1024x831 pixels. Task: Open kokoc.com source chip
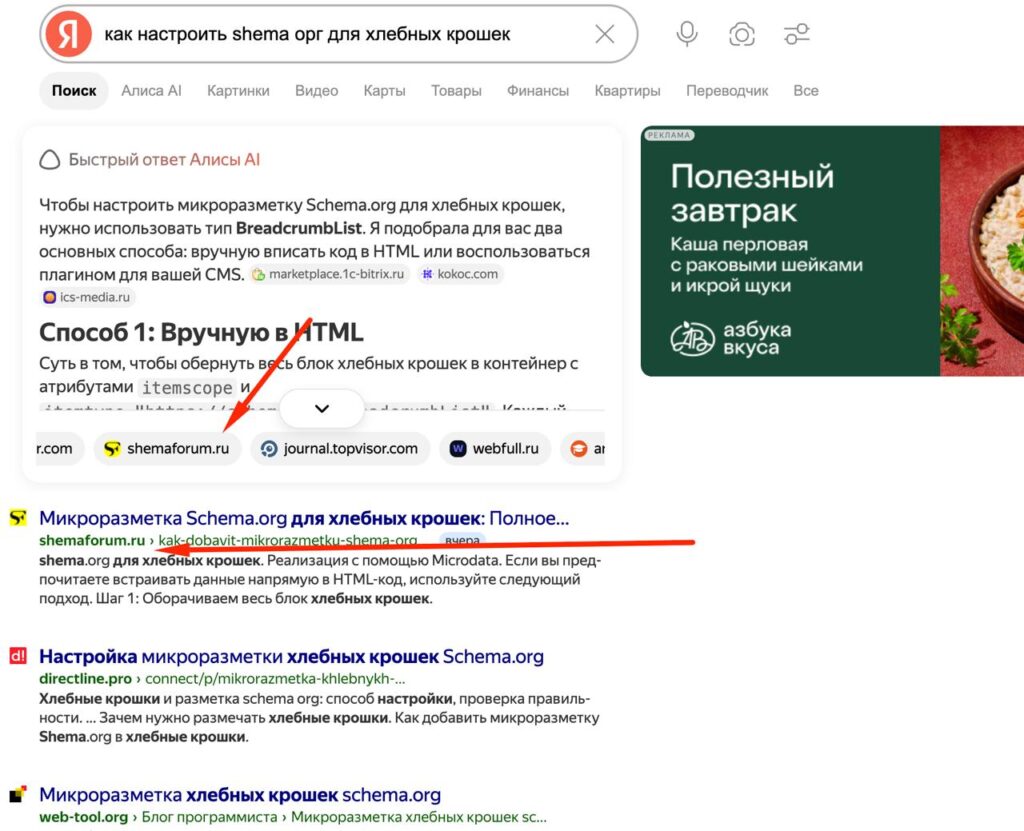click(x=460, y=274)
